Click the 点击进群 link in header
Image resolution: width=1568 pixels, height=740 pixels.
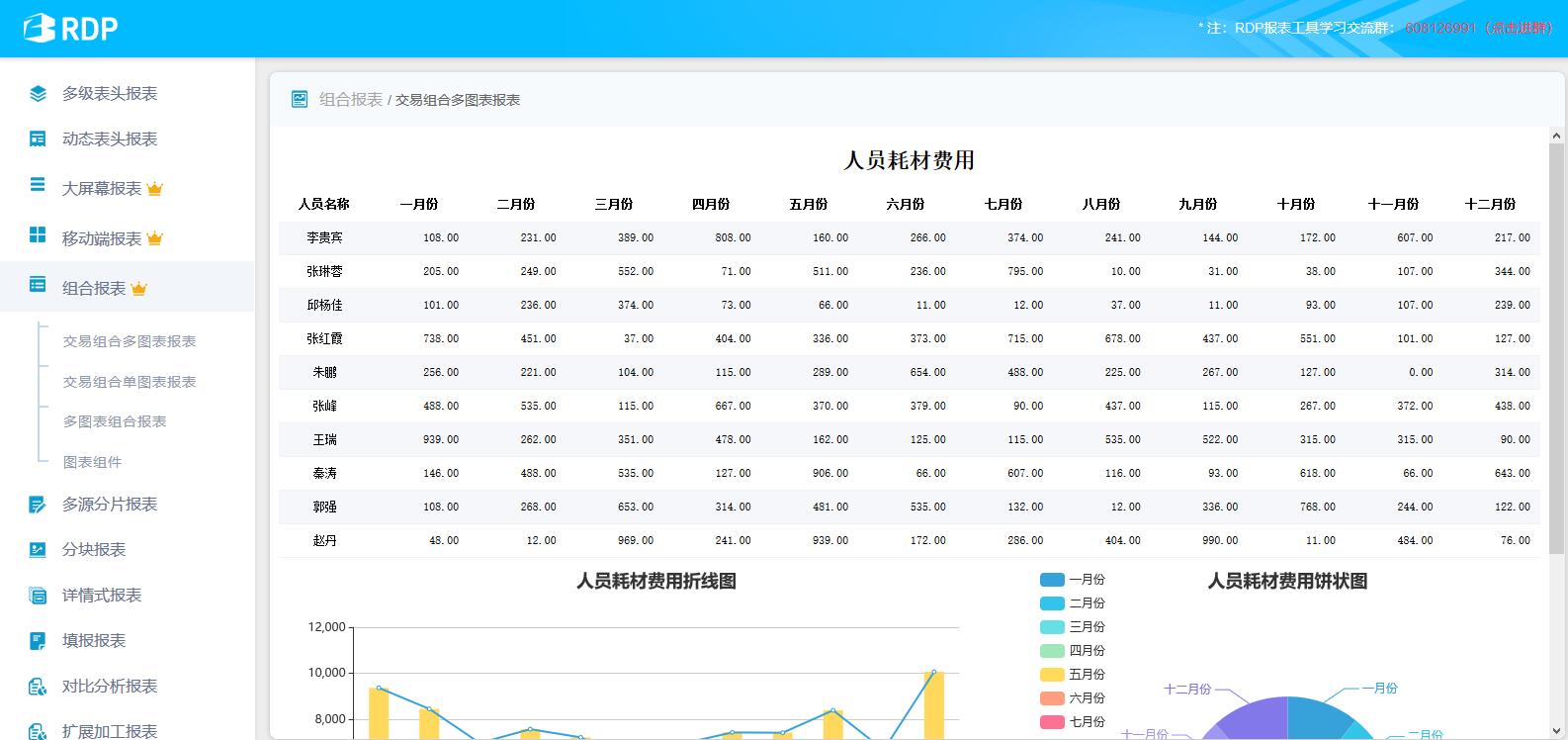[1521, 28]
